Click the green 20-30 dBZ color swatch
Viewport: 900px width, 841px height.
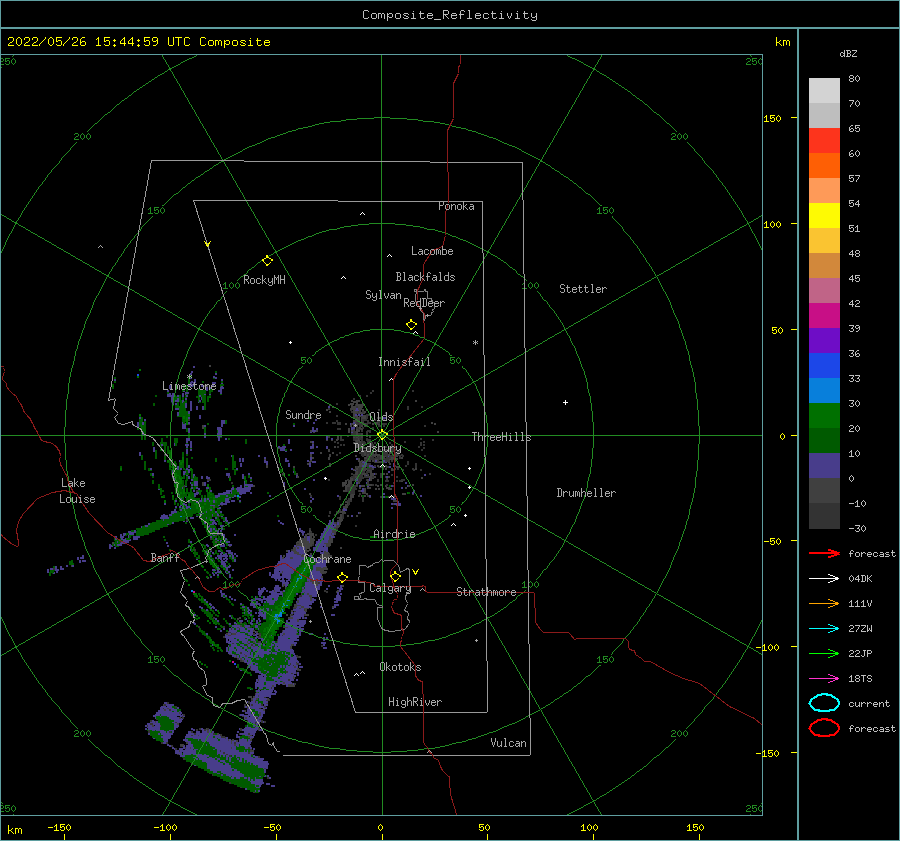pos(824,416)
